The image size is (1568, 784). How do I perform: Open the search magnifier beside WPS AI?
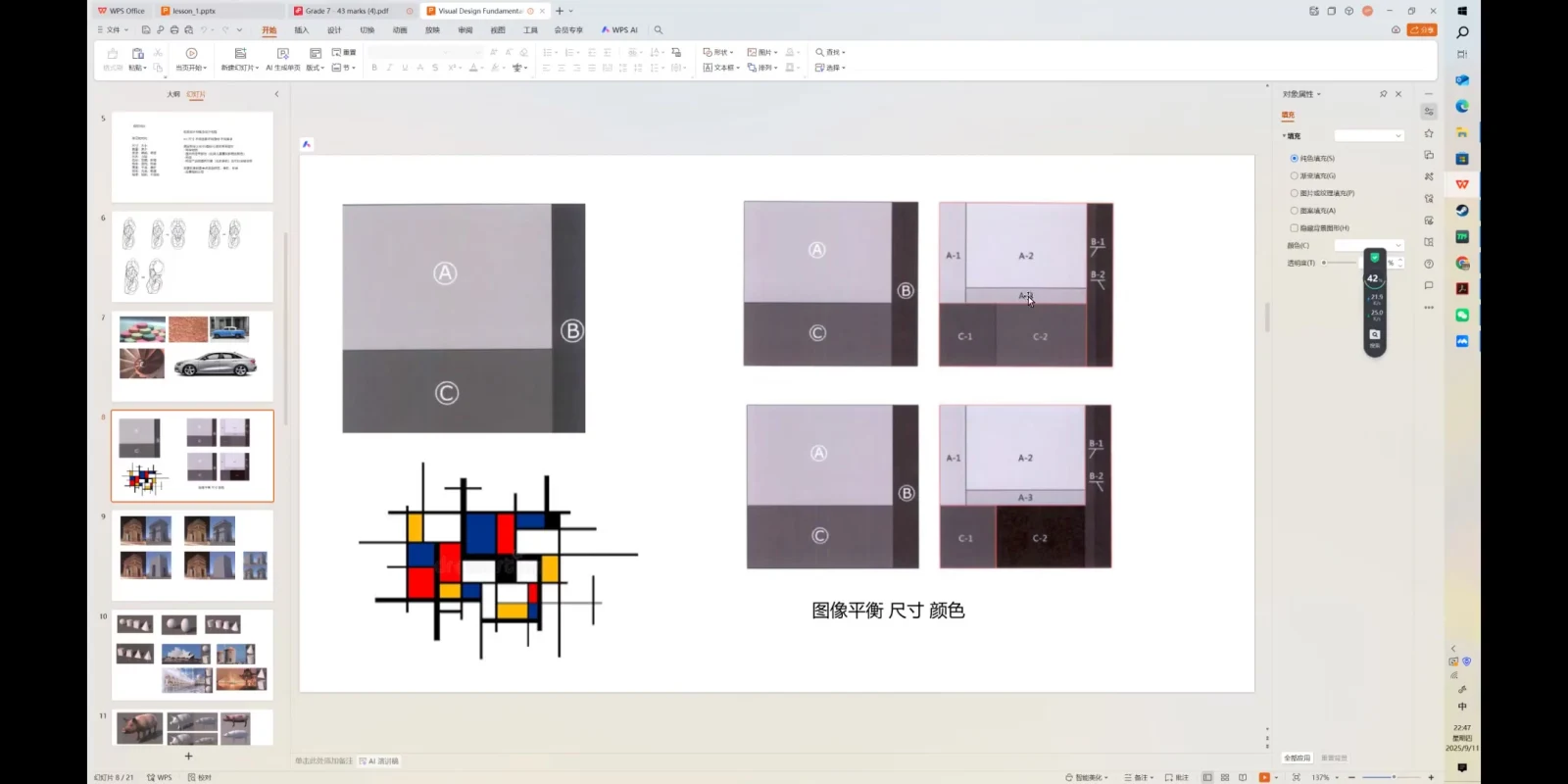tap(659, 30)
